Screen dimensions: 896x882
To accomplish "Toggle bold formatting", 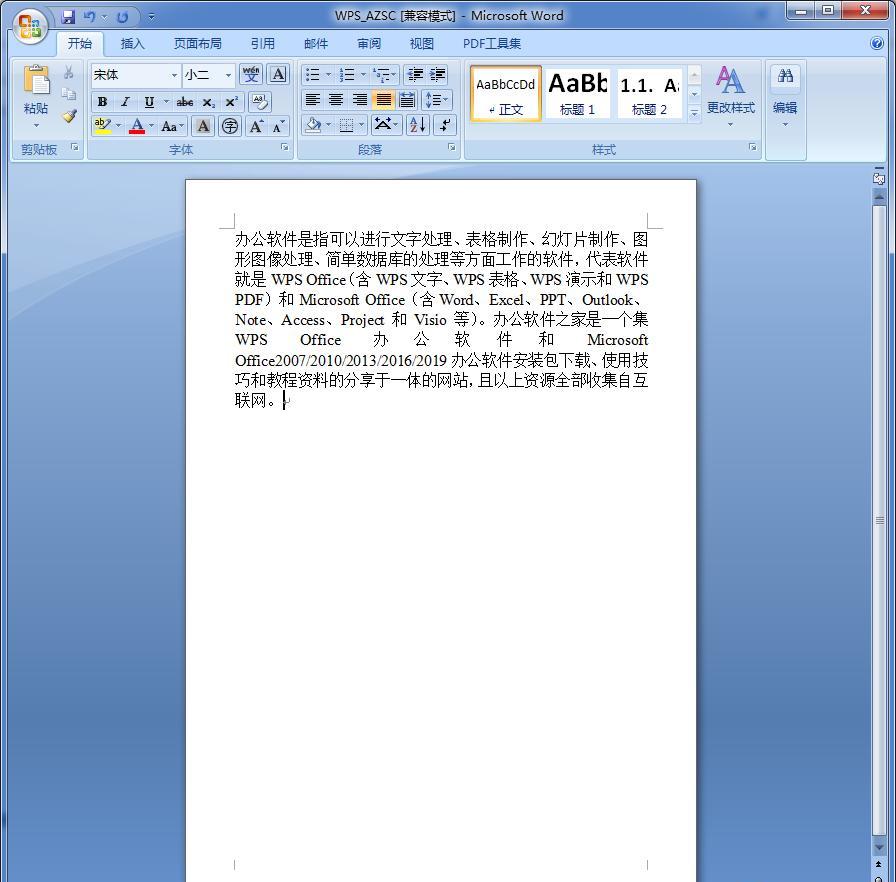I will (x=103, y=102).
